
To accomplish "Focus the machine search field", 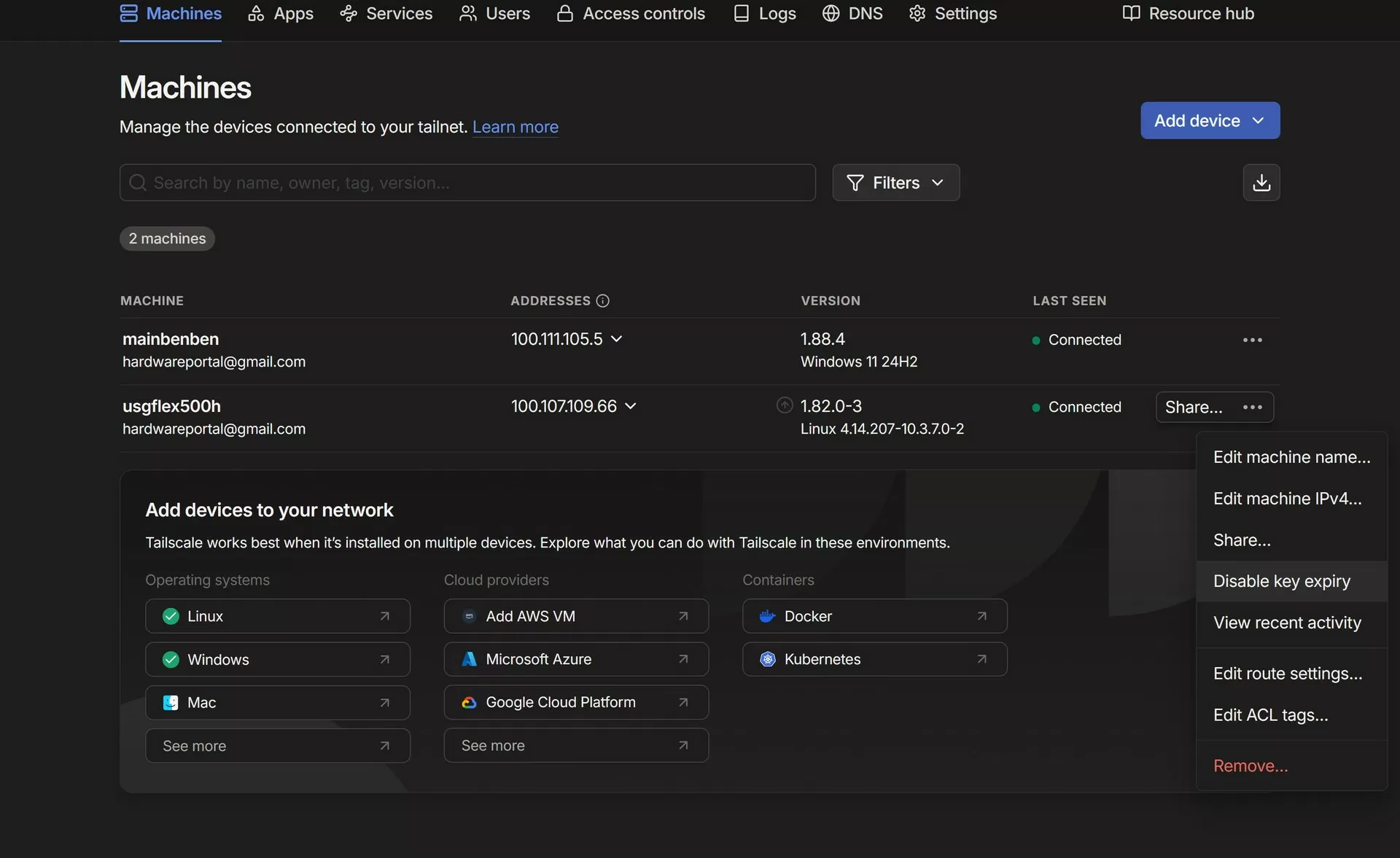I will pyautogui.click(x=467, y=182).
